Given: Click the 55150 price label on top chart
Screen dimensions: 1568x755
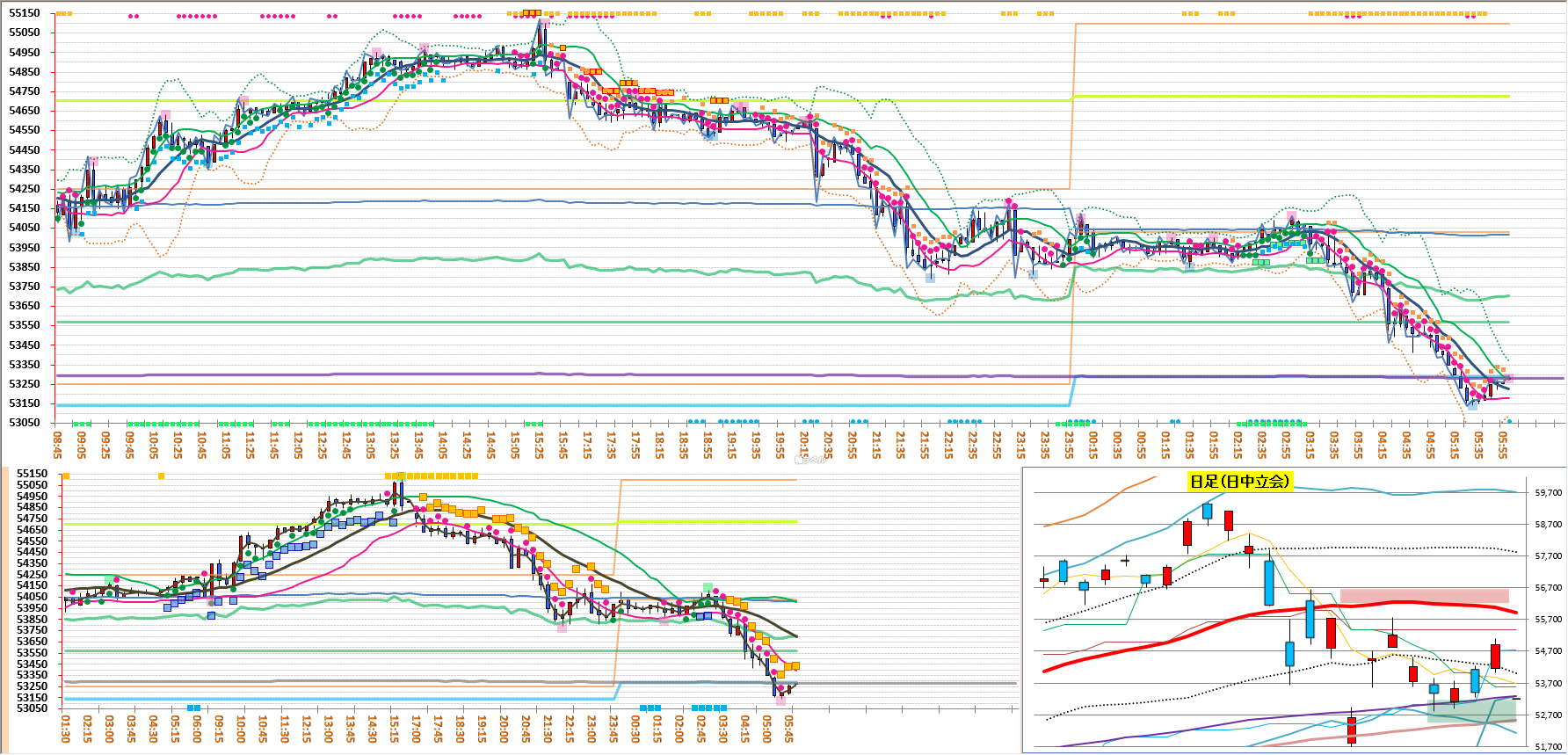Looking at the screenshot, I should pos(25,13).
